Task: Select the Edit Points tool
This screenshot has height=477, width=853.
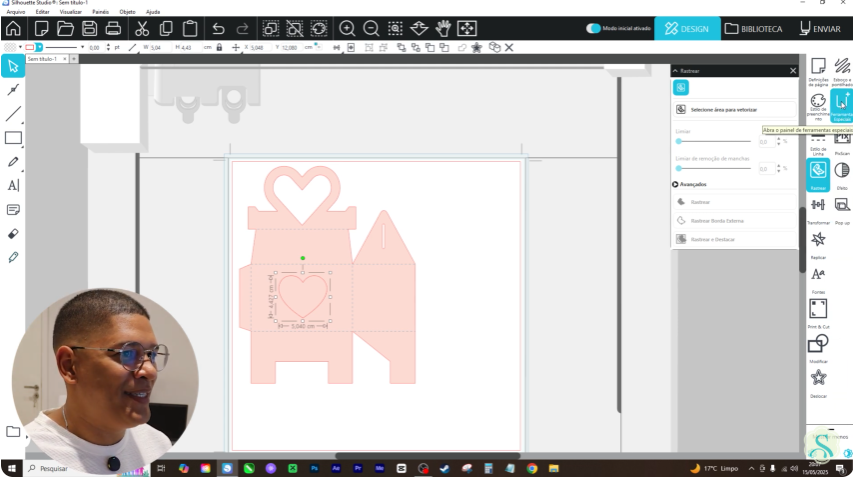Action: 13,90
